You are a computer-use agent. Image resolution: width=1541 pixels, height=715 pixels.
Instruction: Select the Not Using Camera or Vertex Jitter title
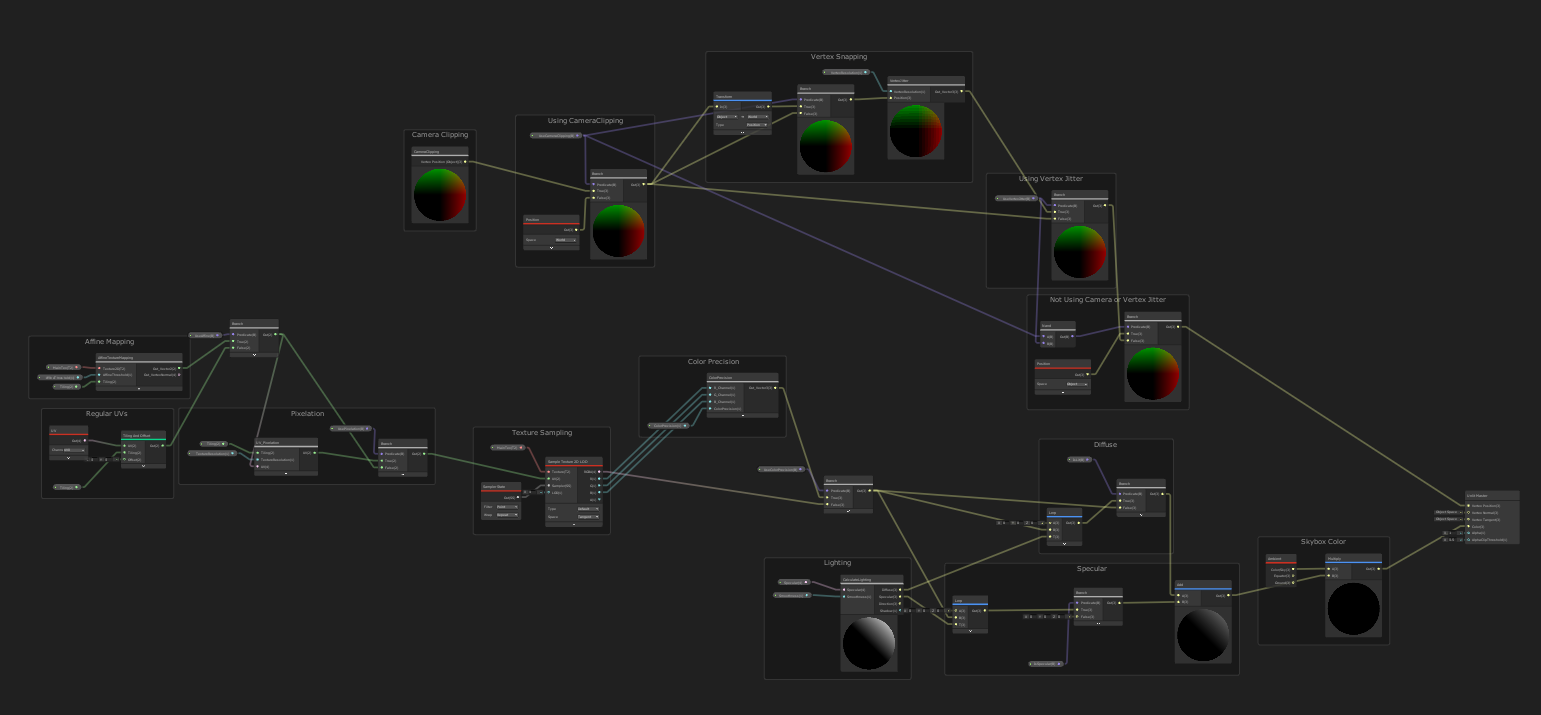pos(1107,299)
